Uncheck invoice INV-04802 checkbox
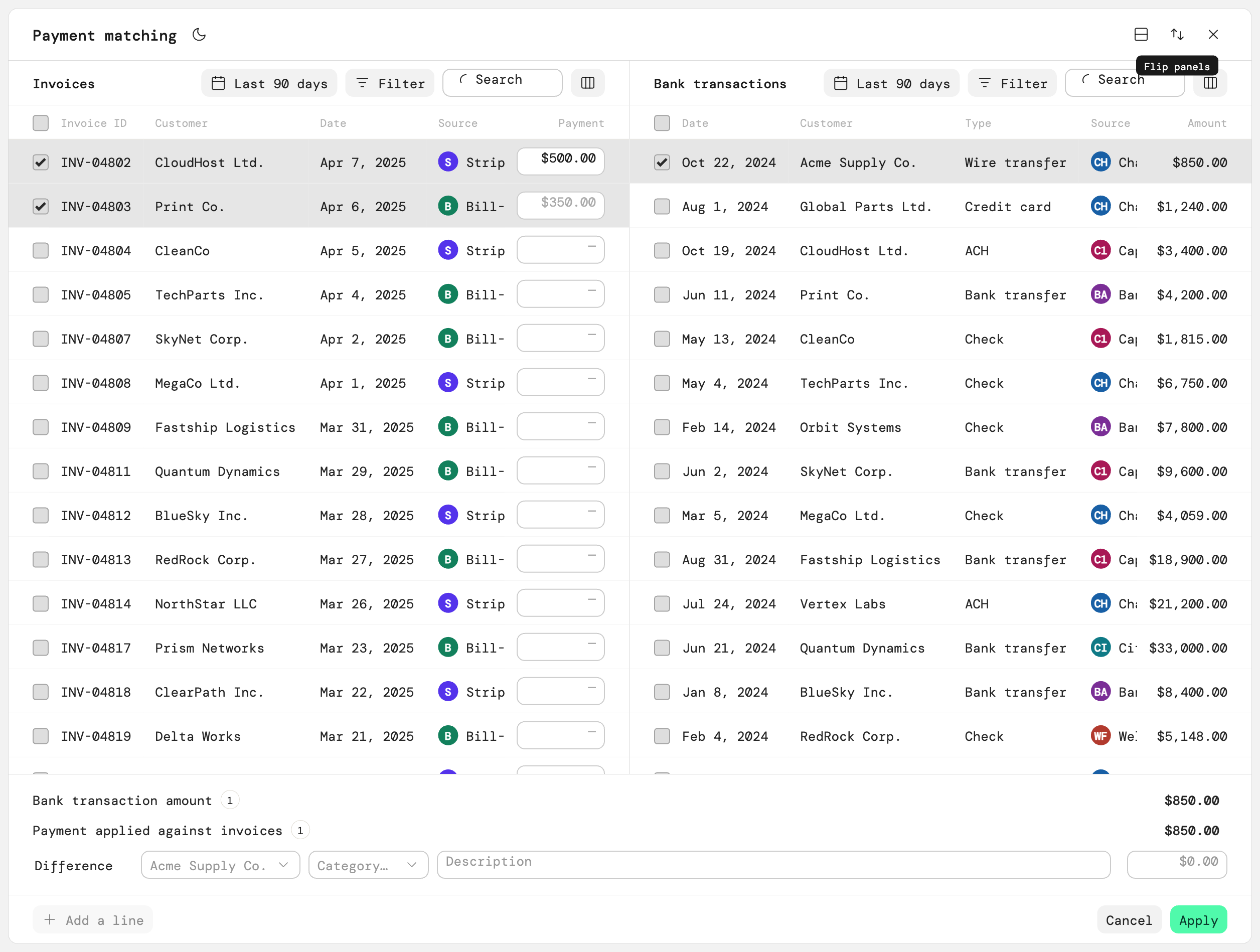Viewport: 1260px width, 952px height. coord(41,163)
